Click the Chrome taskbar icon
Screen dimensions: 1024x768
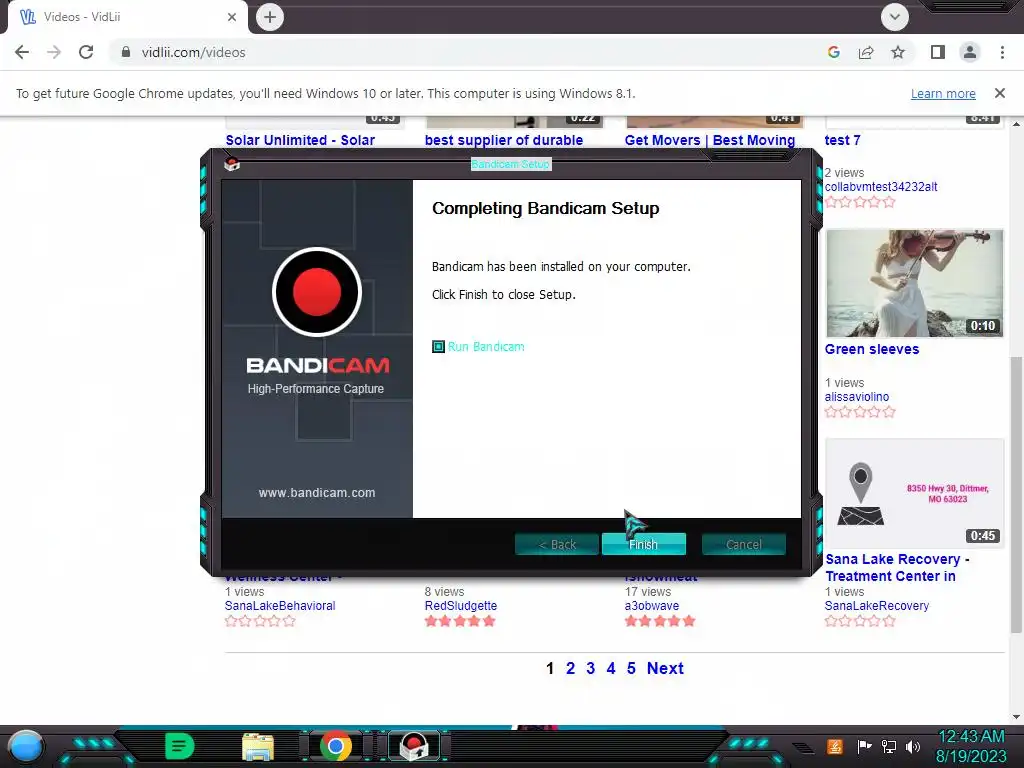[x=336, y=746]
